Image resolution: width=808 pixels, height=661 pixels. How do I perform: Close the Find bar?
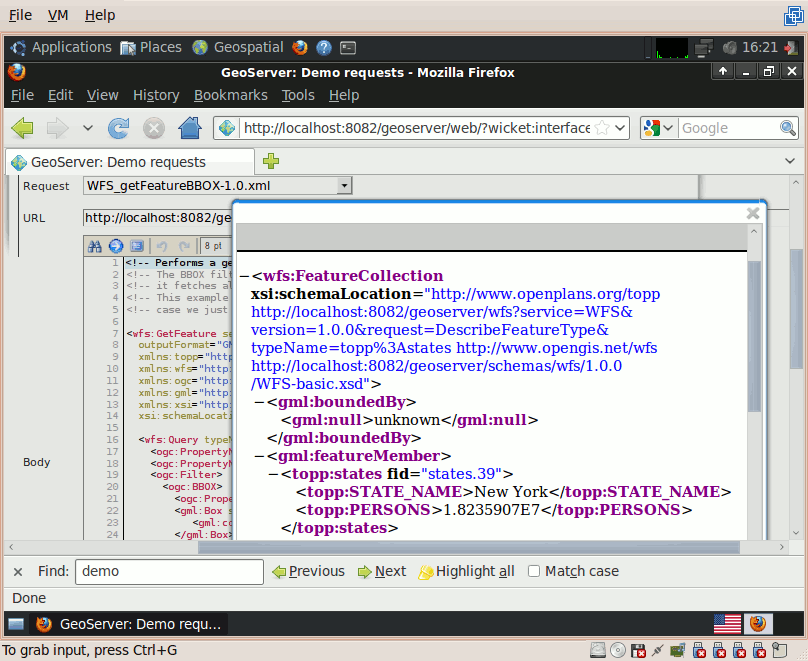pyautogui.click(x=18, y=571)
